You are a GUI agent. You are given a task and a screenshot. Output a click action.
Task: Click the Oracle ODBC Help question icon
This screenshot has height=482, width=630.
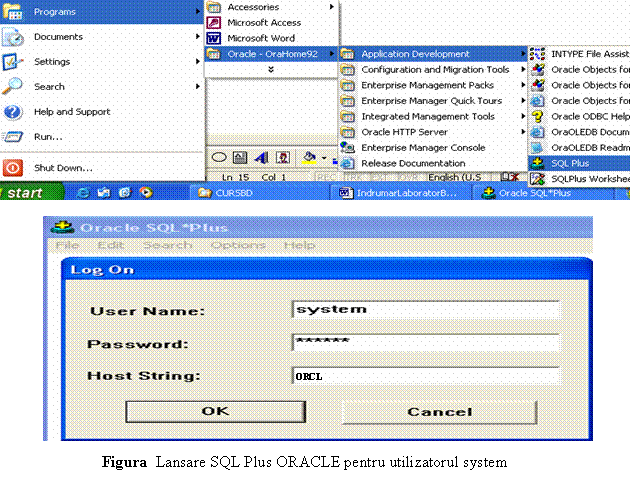click(538, 116)
